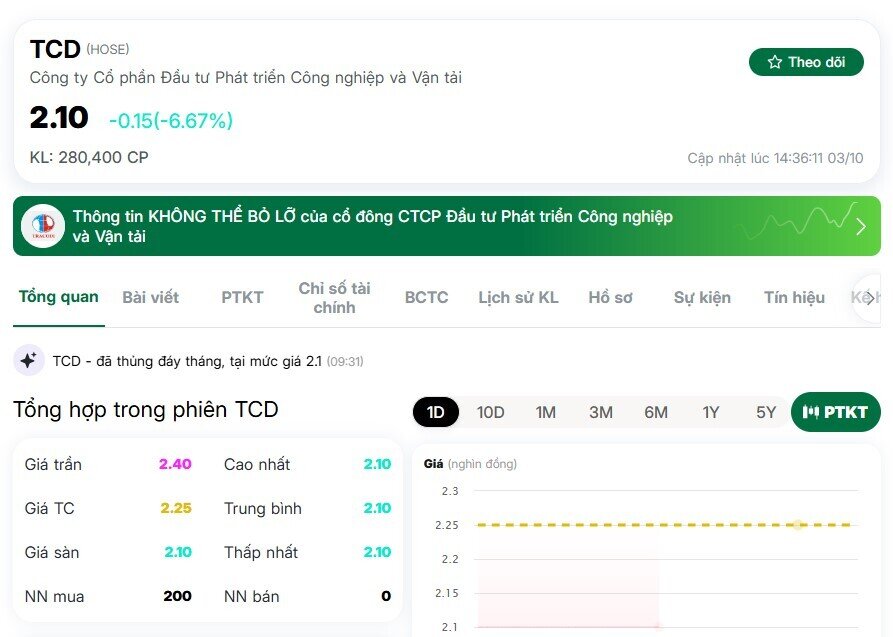
Task: Open the Tín hiệu signals tab
Action: point(793,297)
